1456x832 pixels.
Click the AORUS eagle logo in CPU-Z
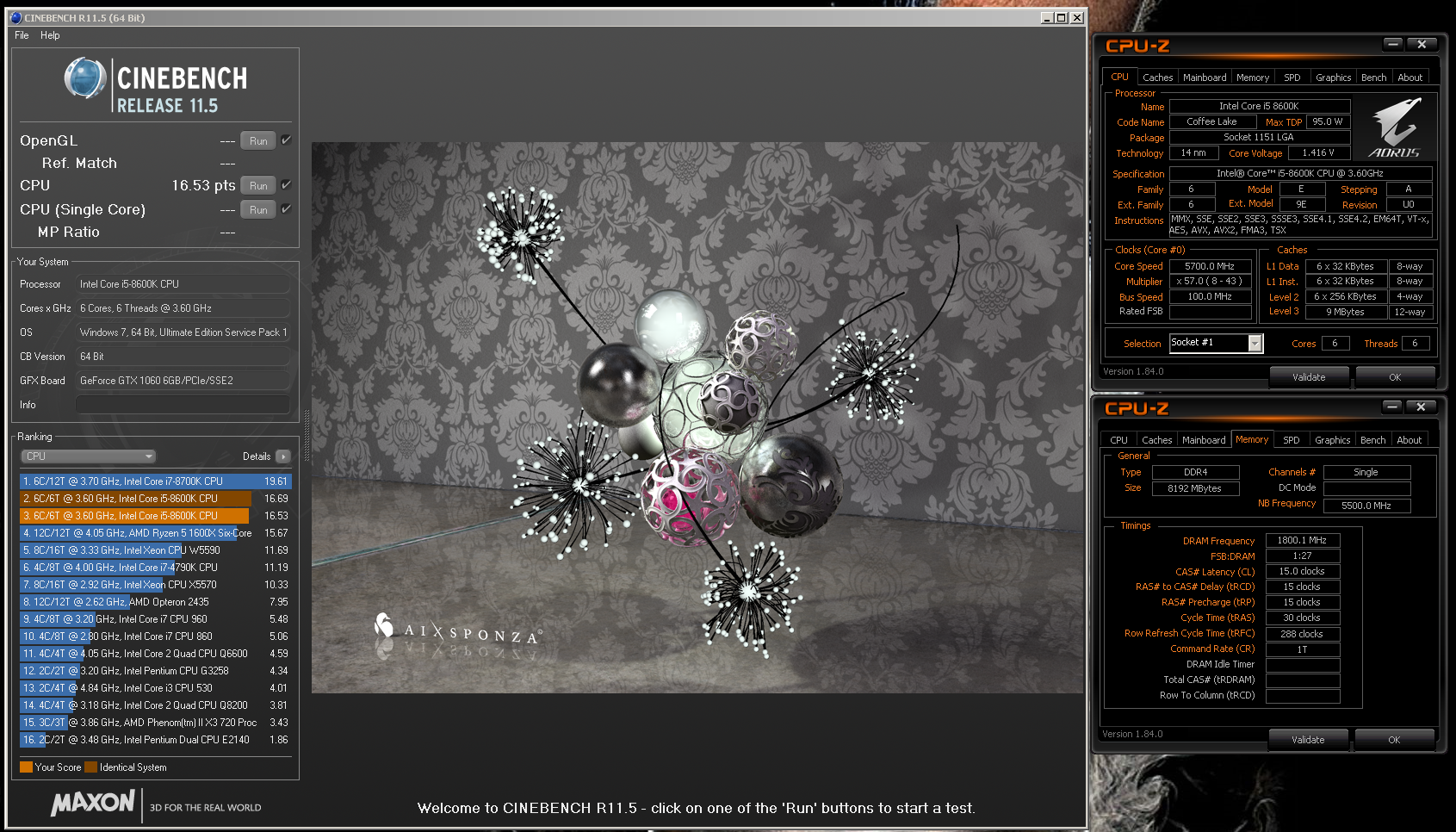coord(1394,127)
